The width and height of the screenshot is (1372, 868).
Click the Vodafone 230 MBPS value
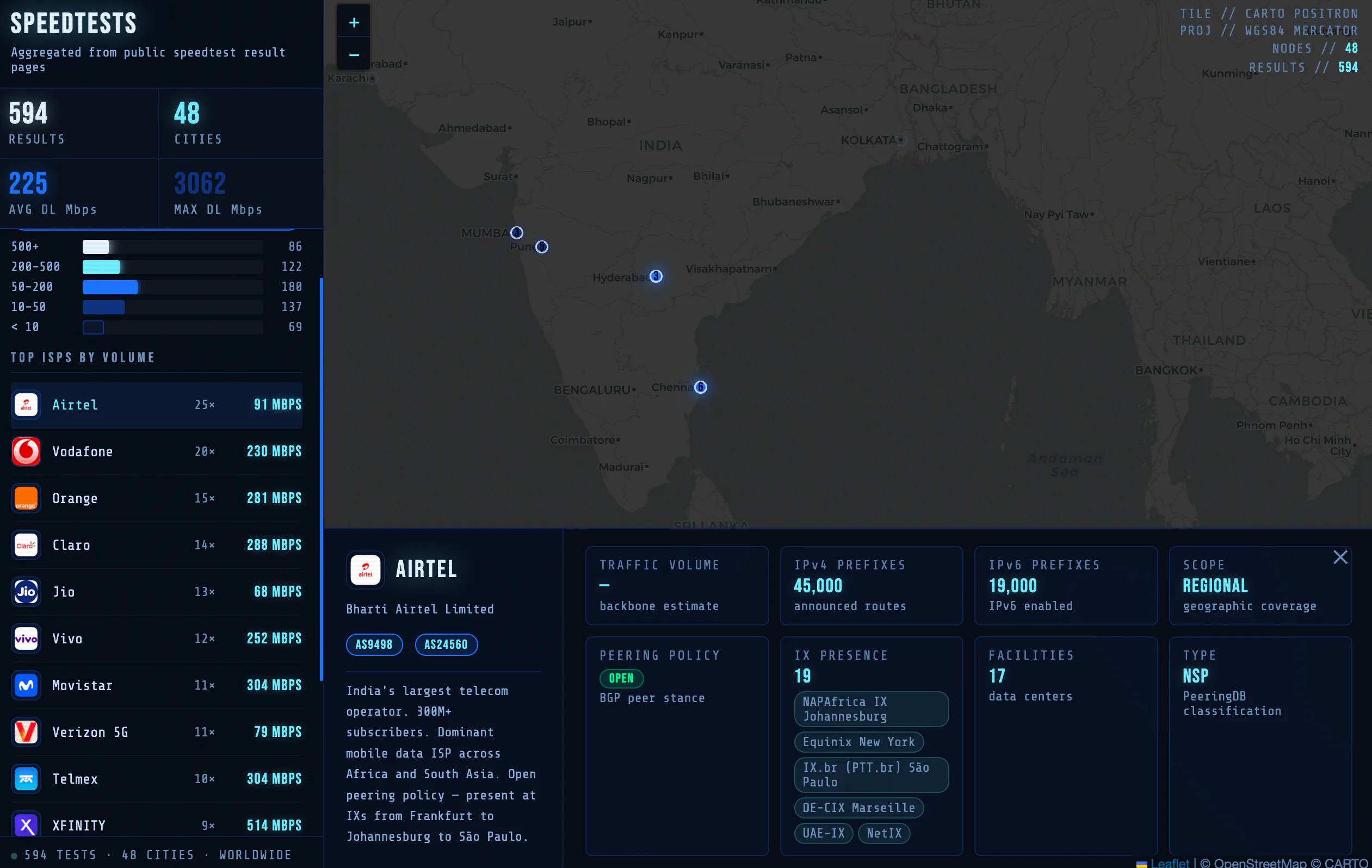tap(274, 451)
